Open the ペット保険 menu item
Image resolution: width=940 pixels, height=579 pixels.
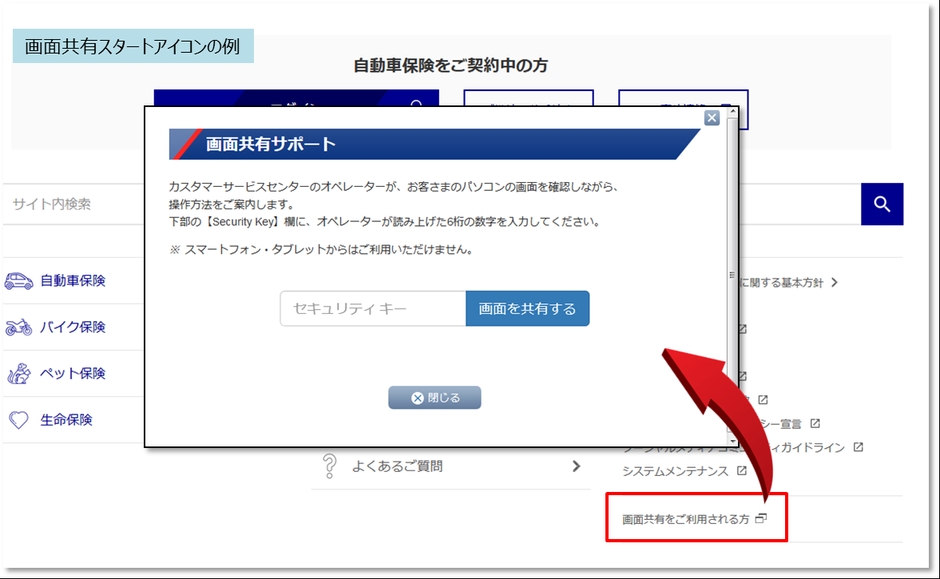click(x=73, y=373)
